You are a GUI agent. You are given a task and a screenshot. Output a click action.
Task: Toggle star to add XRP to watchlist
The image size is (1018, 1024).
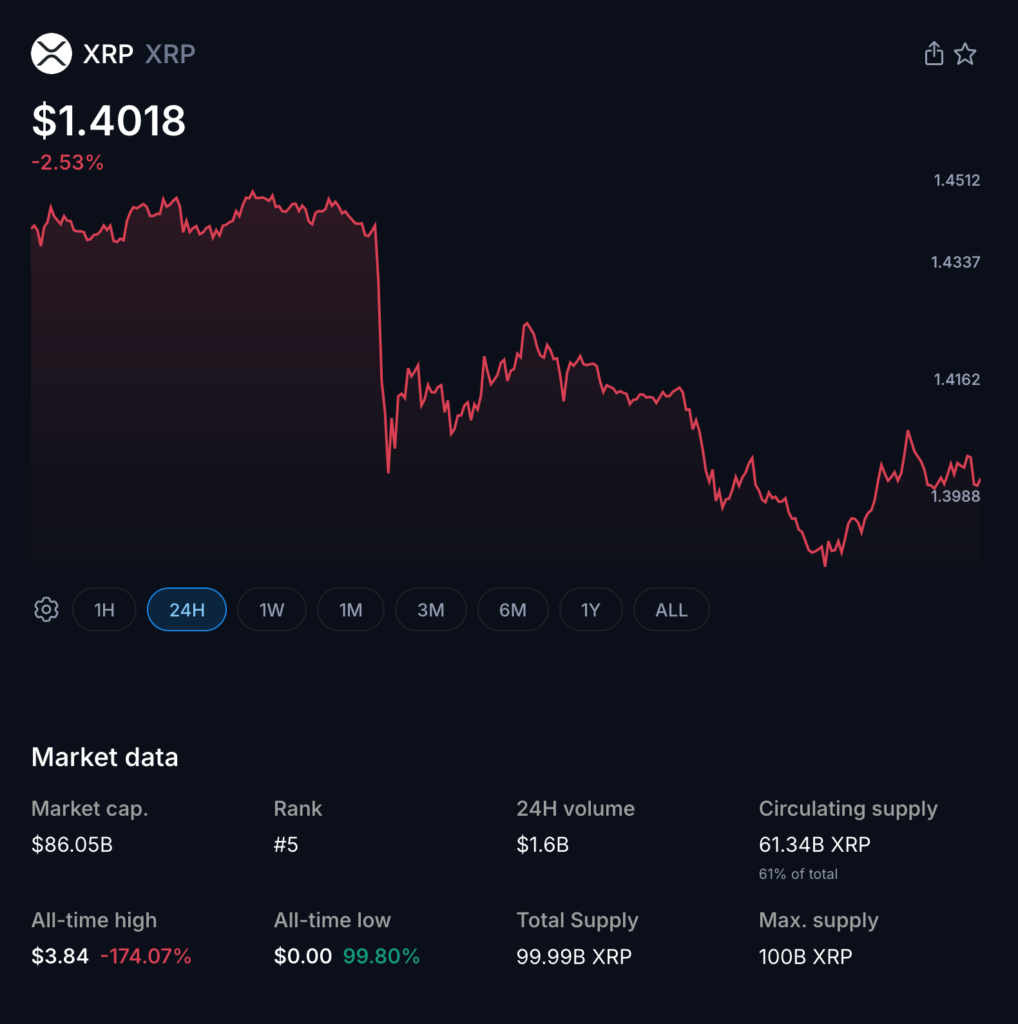coord(966,53)
